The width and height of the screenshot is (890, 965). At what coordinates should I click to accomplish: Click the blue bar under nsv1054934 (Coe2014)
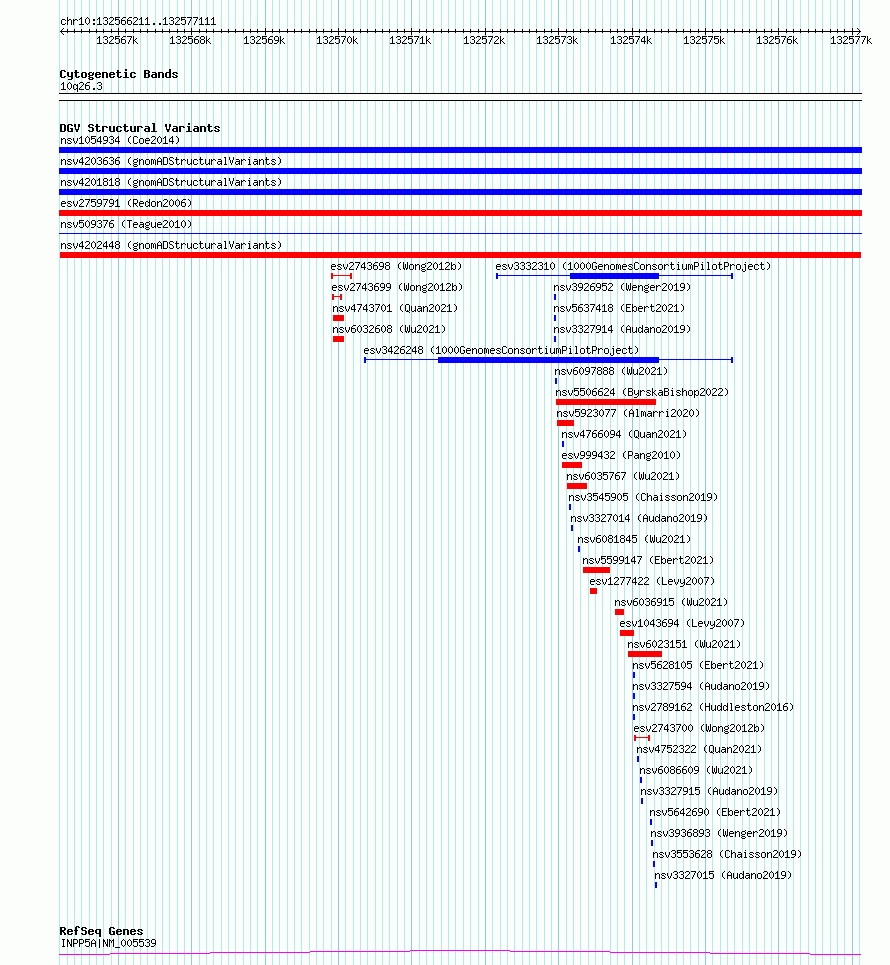click(x=460, y=150)
